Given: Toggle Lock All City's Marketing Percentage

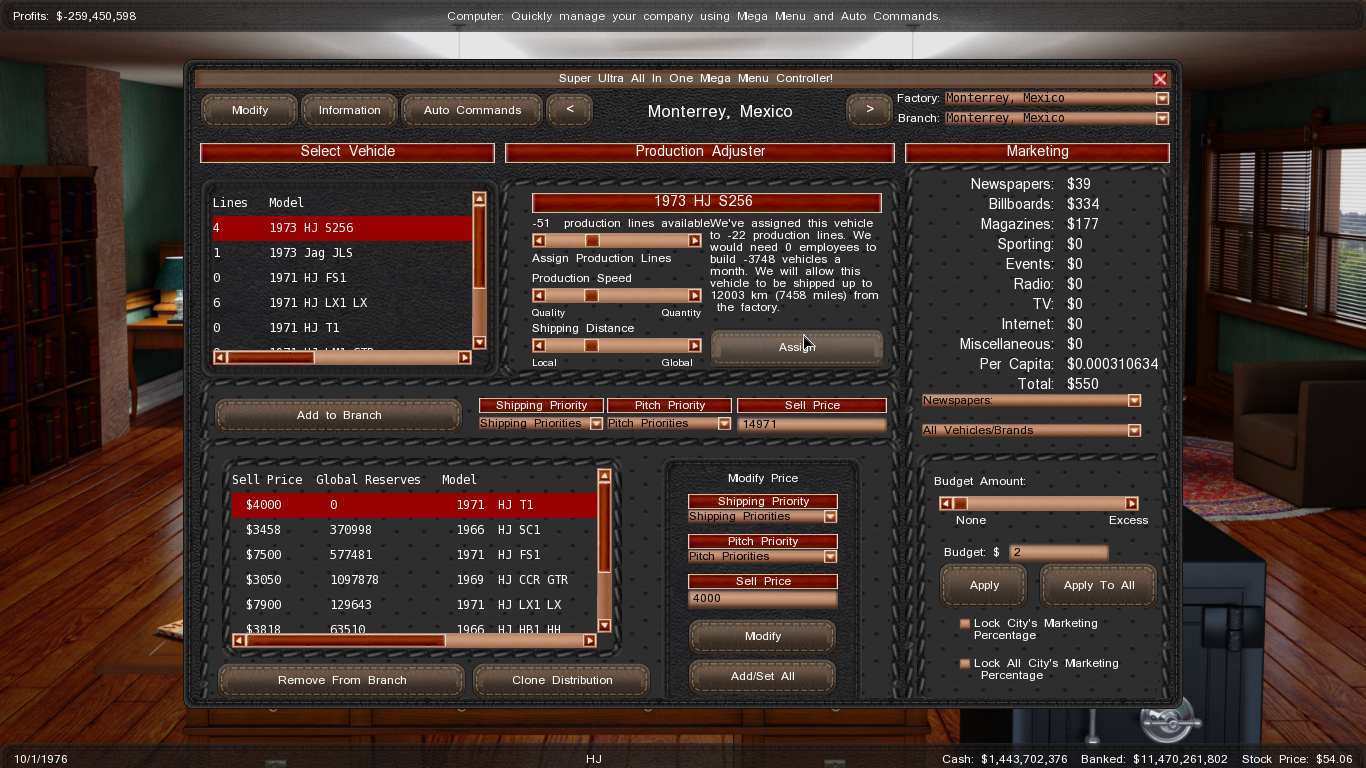Looking at the screenshot, I should tap(965, 664).
